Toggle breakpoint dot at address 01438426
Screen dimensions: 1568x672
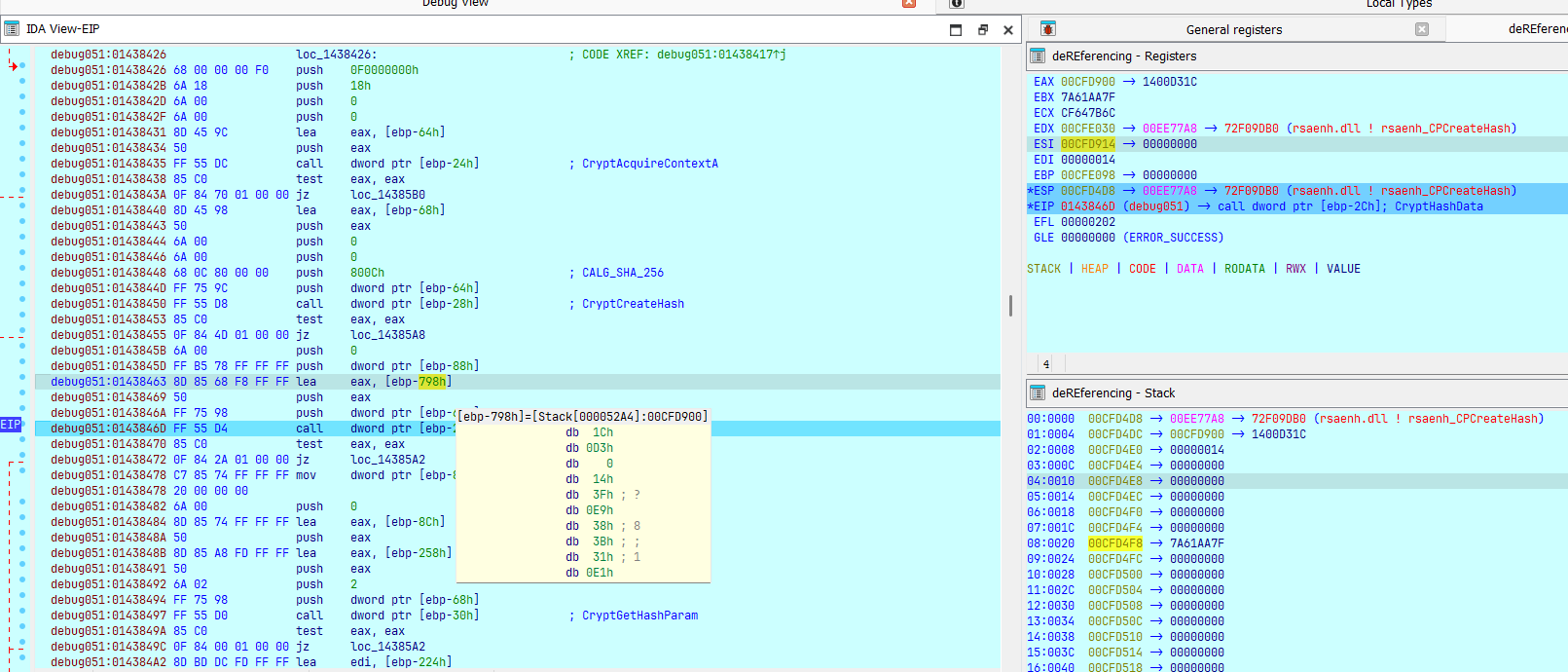click(x=22, y=66)
